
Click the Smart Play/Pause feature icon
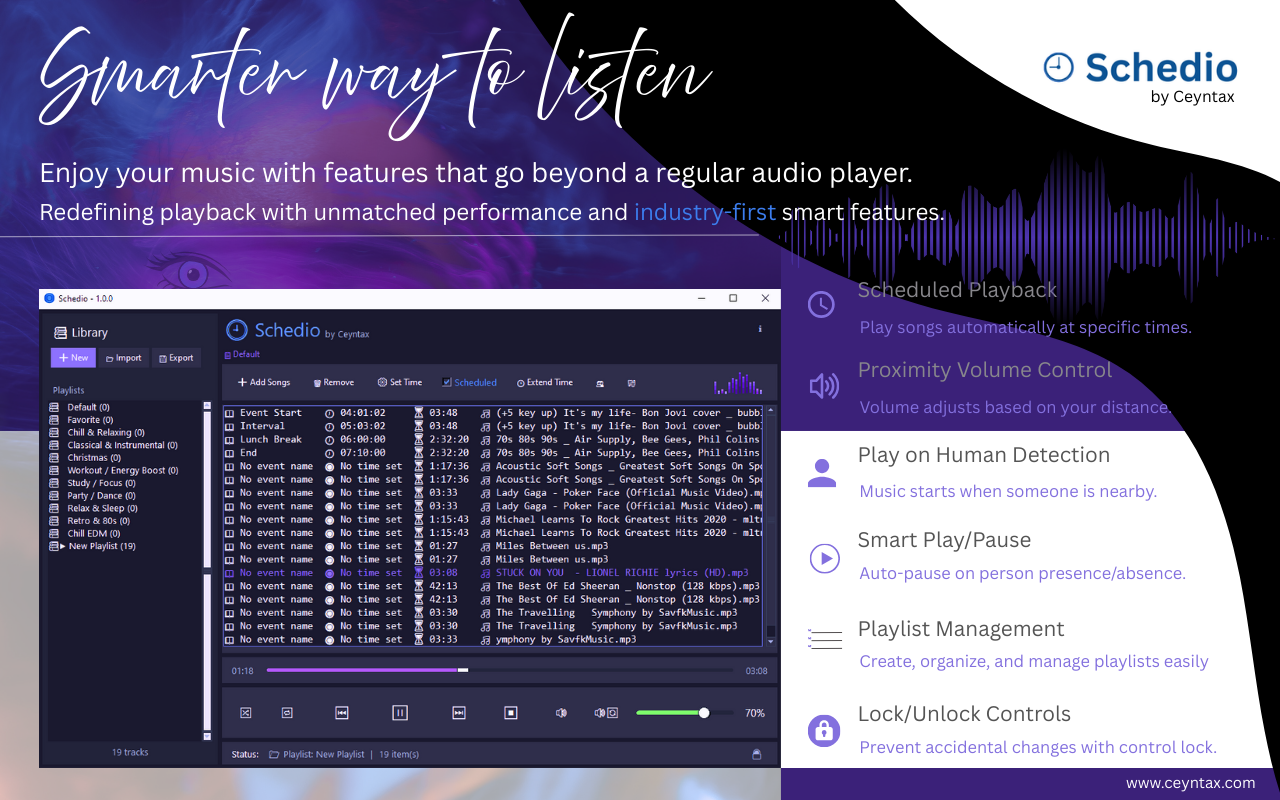click(824, 558)
